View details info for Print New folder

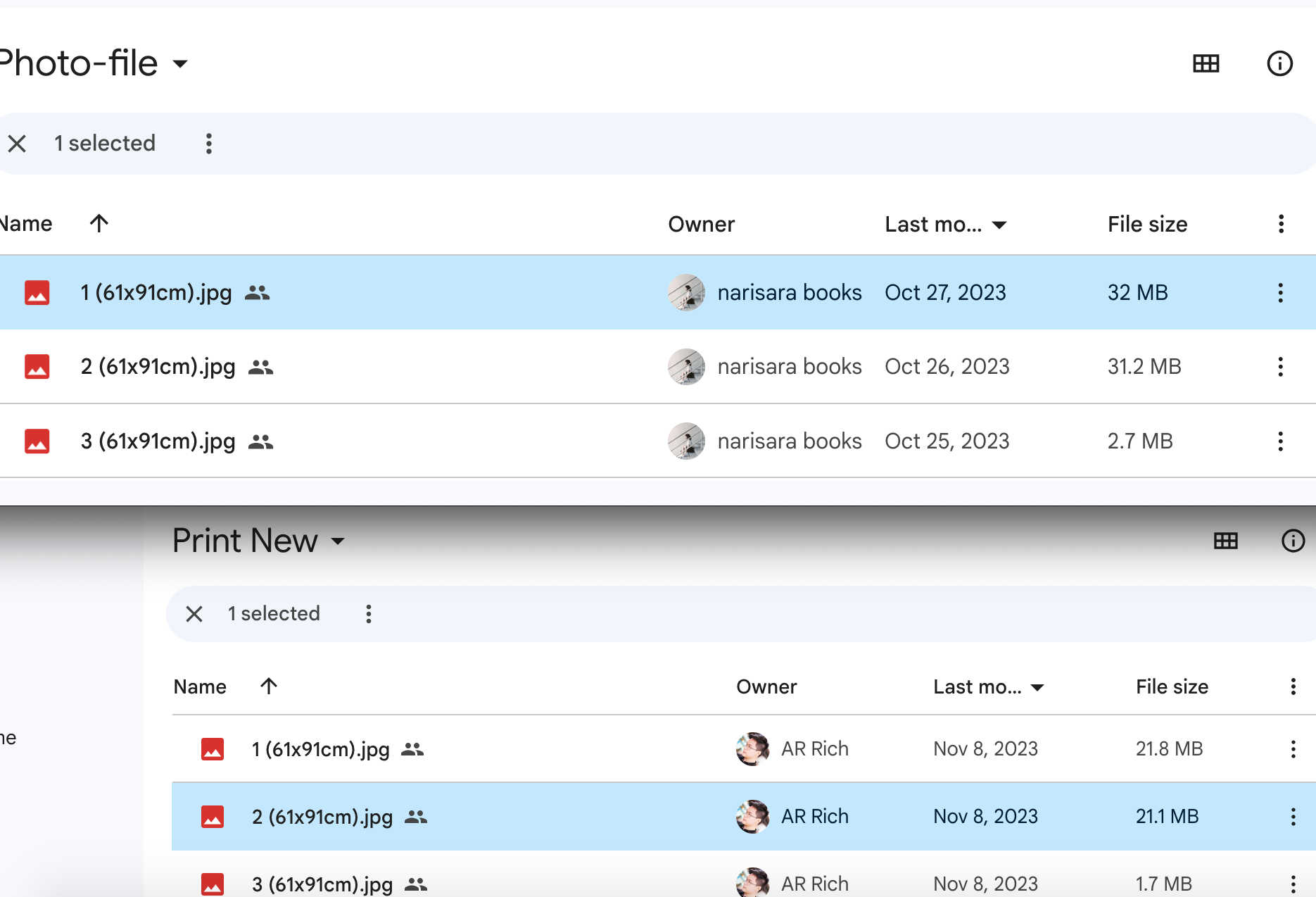click(1293, 541)
